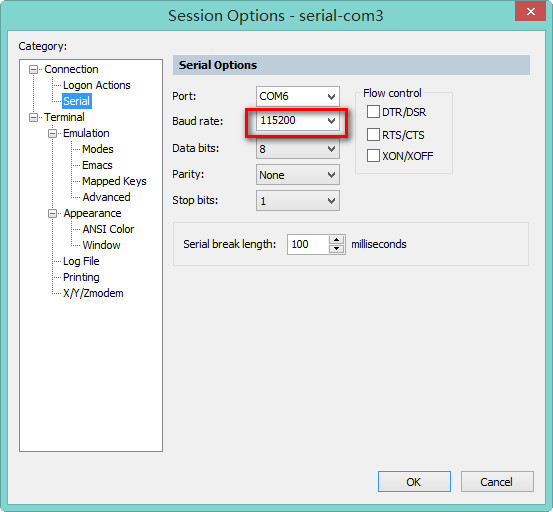Collapse the Connection tree node
553x512 pixels.
(34, 69)
